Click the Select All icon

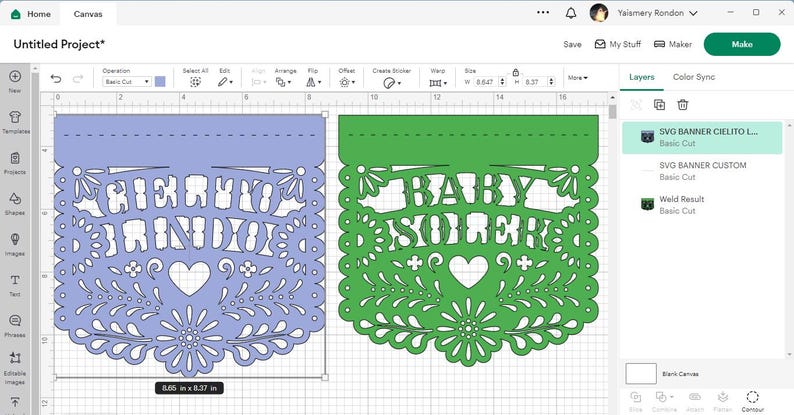coord(195,82)
